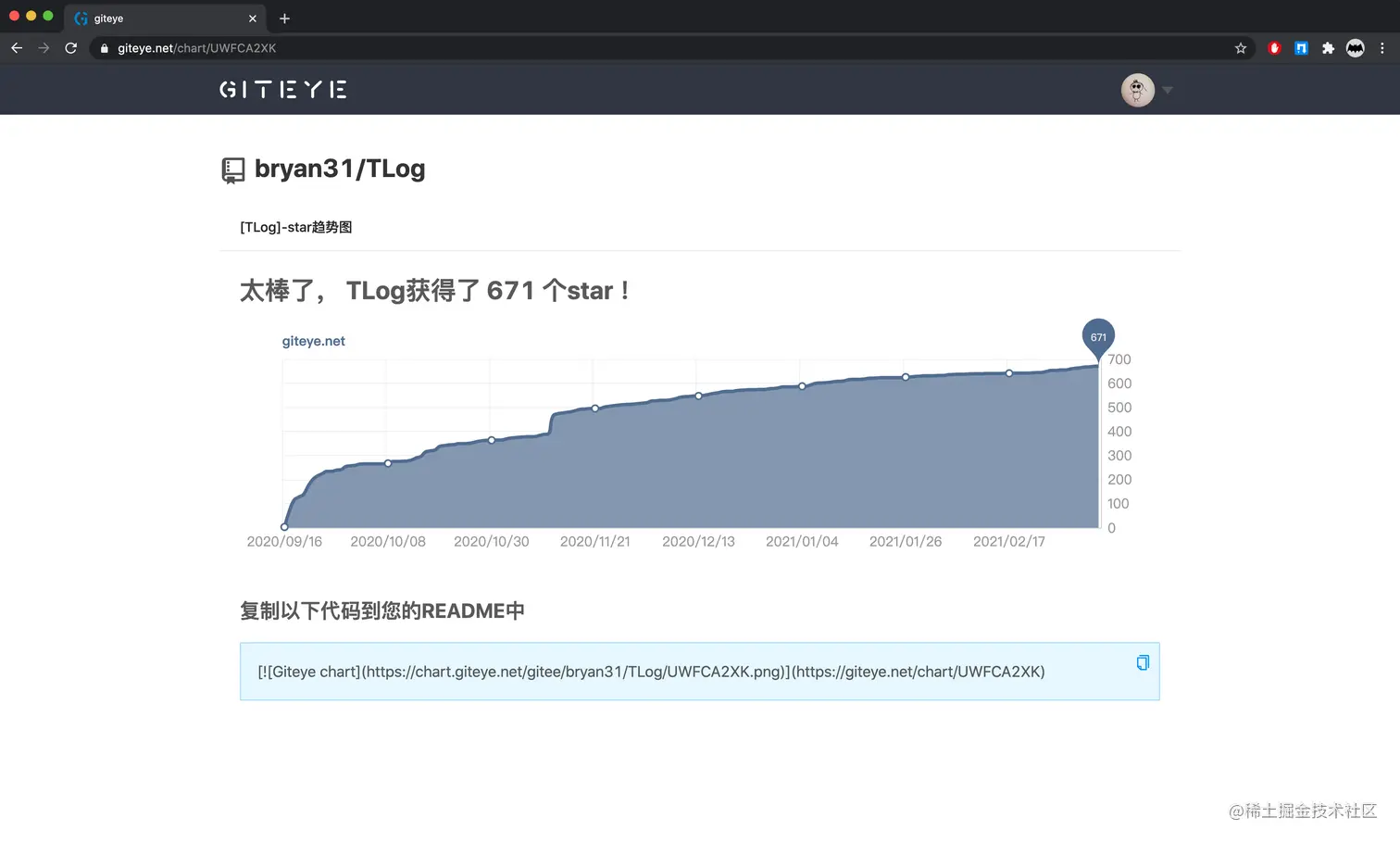1400x843 pixels.
Task: Click the giteye.net label above the chart
Action: [x=314, y=341]
